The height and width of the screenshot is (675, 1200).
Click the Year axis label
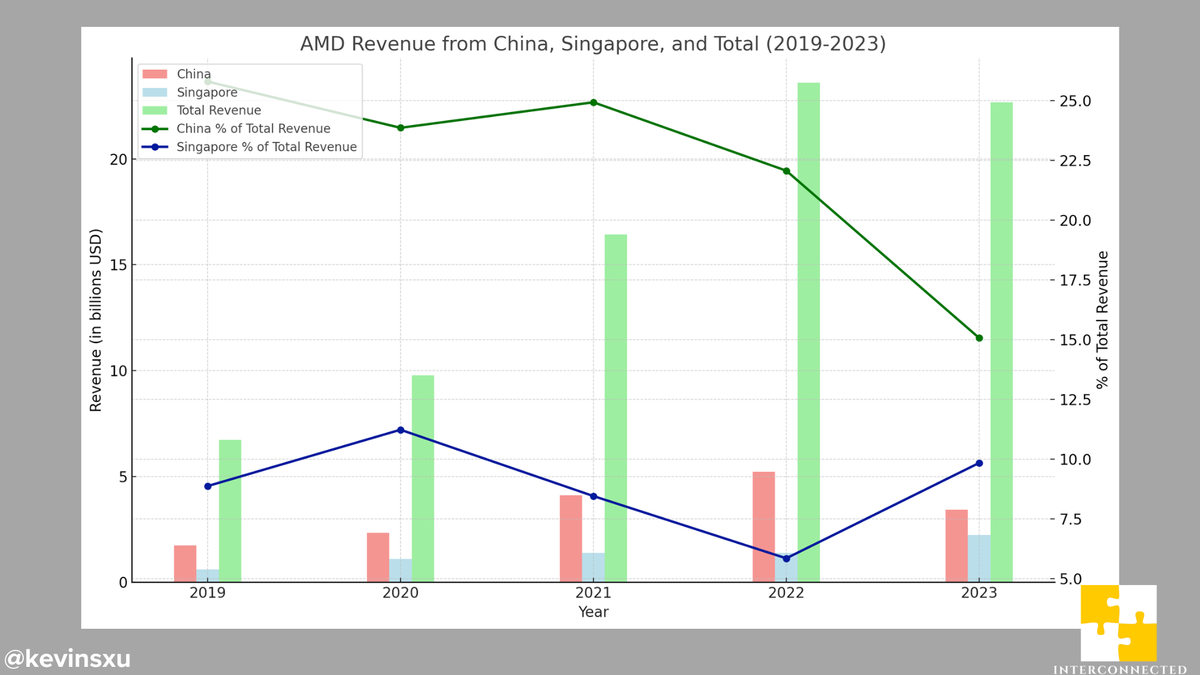coord(593,612)
